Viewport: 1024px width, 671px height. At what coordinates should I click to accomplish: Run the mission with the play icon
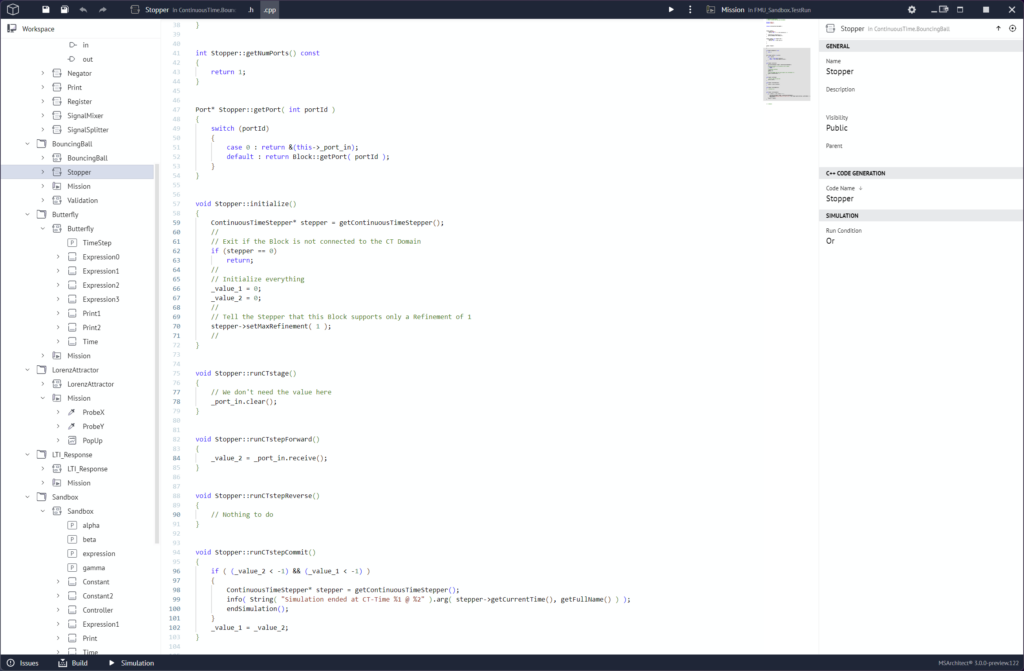671,10
